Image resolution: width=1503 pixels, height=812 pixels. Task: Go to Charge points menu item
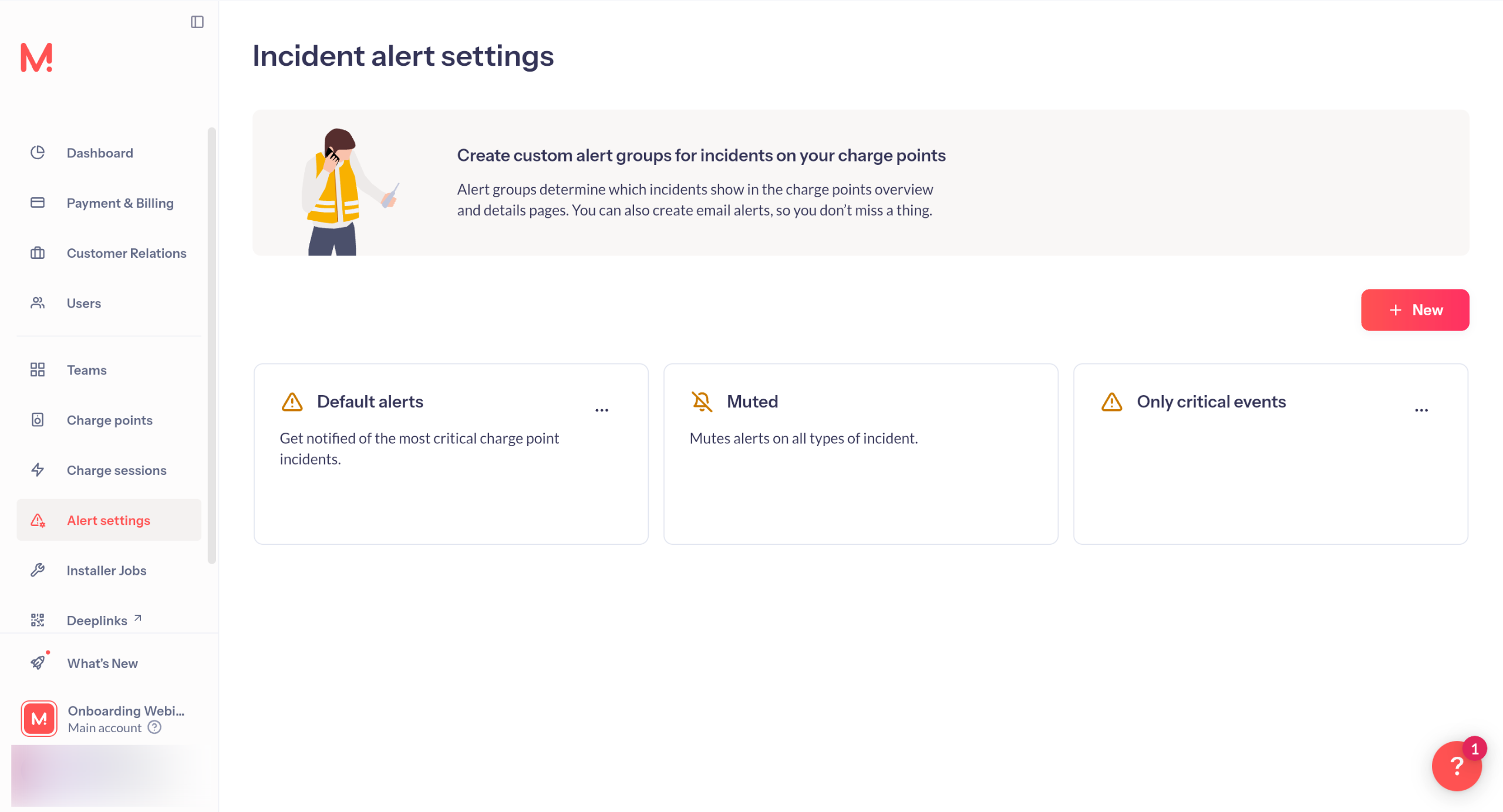pyautogui.click(x=109, y=420)
